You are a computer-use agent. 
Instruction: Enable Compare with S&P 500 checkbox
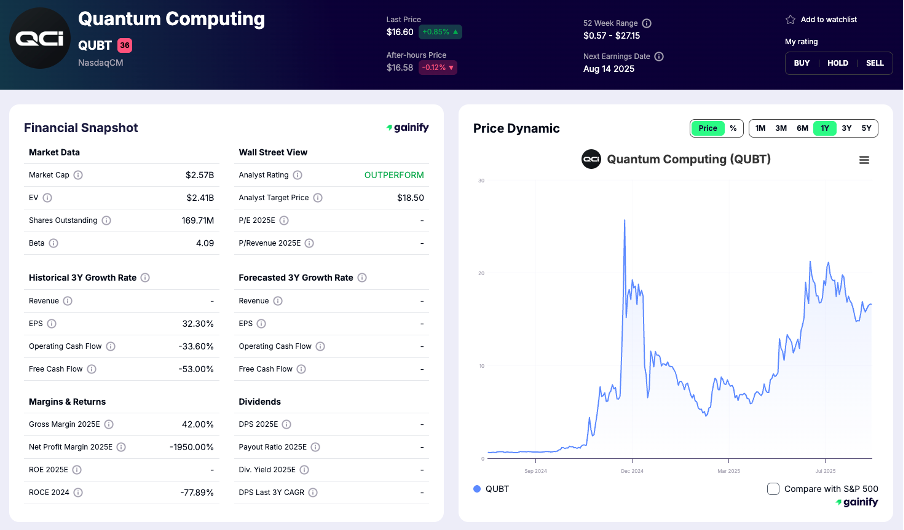coord(773,488)
